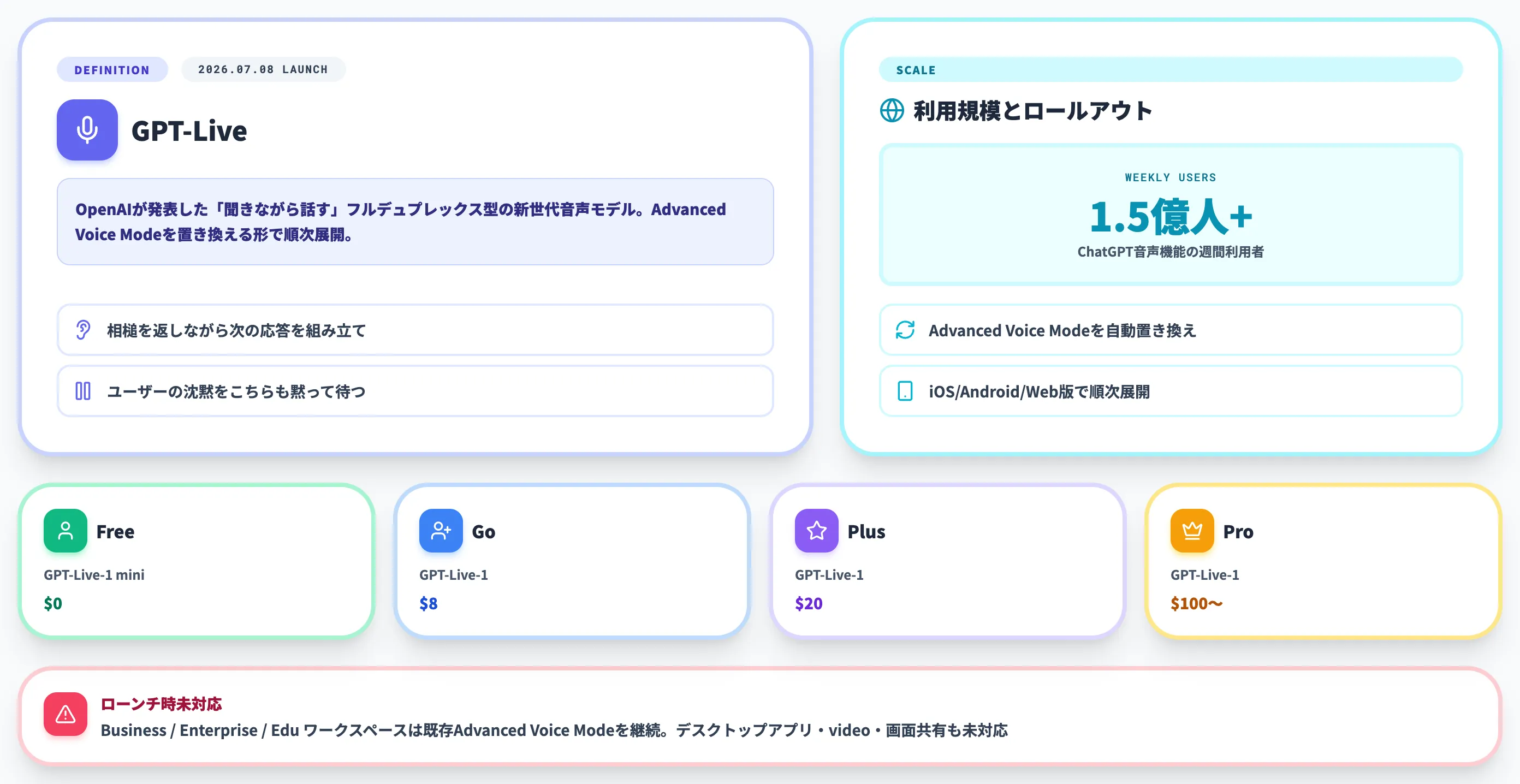Click the Plus plan title

[865, 532]
